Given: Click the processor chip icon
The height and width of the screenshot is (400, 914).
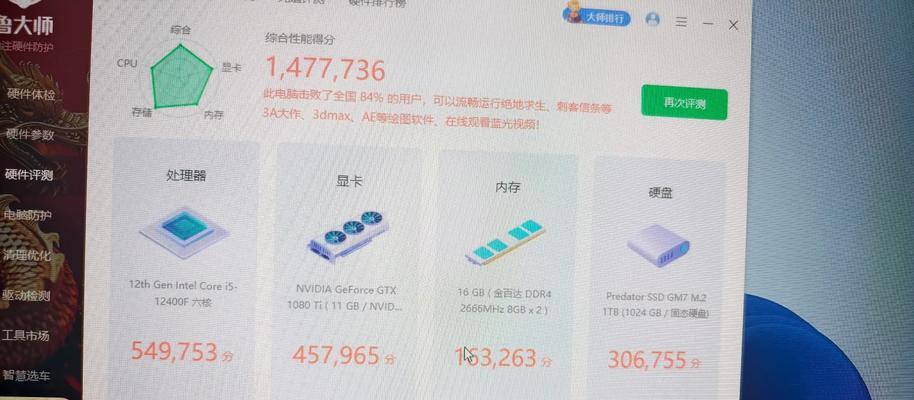Looking at the screenshot, I should (x=185, y=232).
